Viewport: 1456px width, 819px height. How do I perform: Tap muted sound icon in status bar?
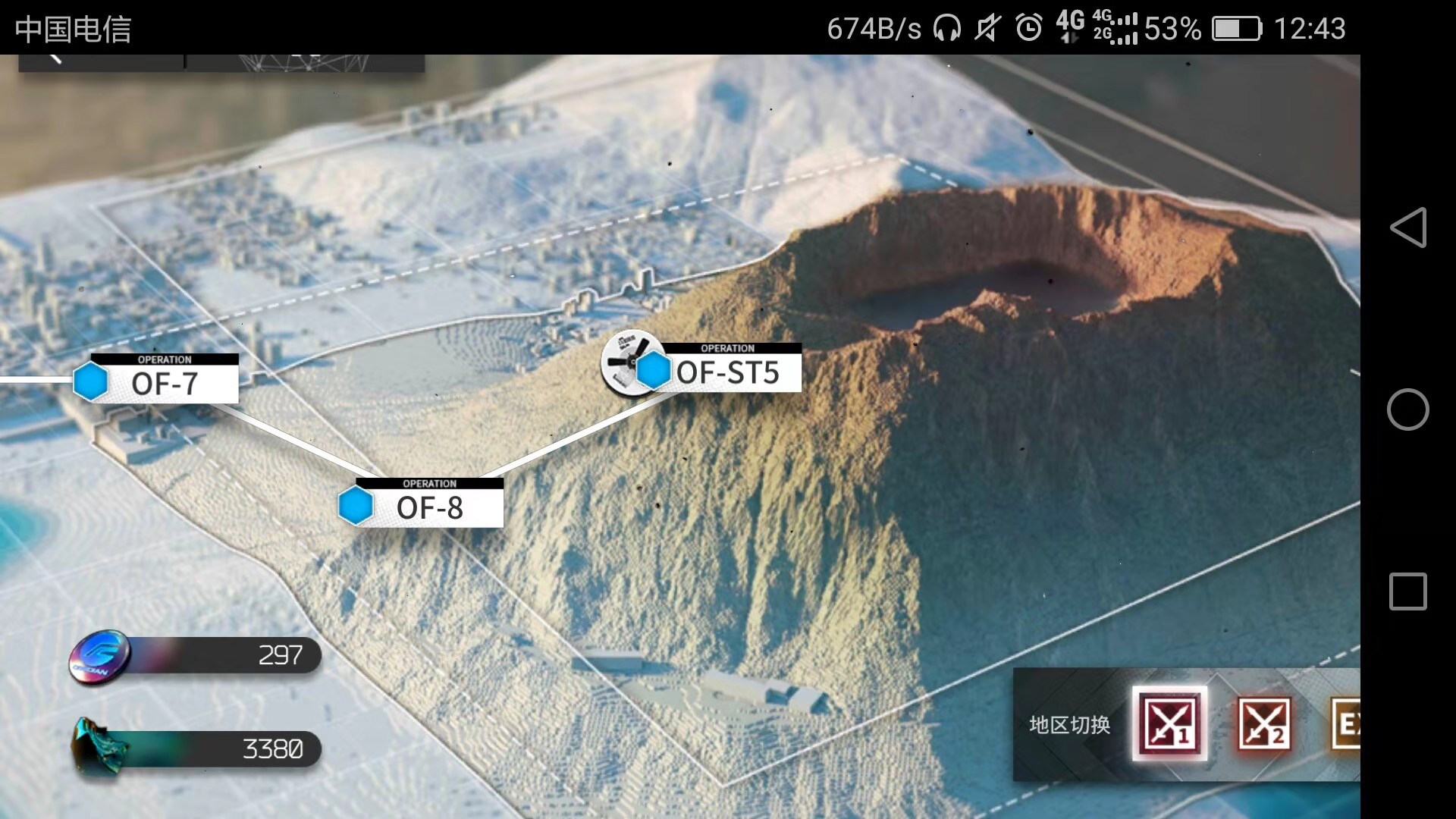[x=987, y=29]
